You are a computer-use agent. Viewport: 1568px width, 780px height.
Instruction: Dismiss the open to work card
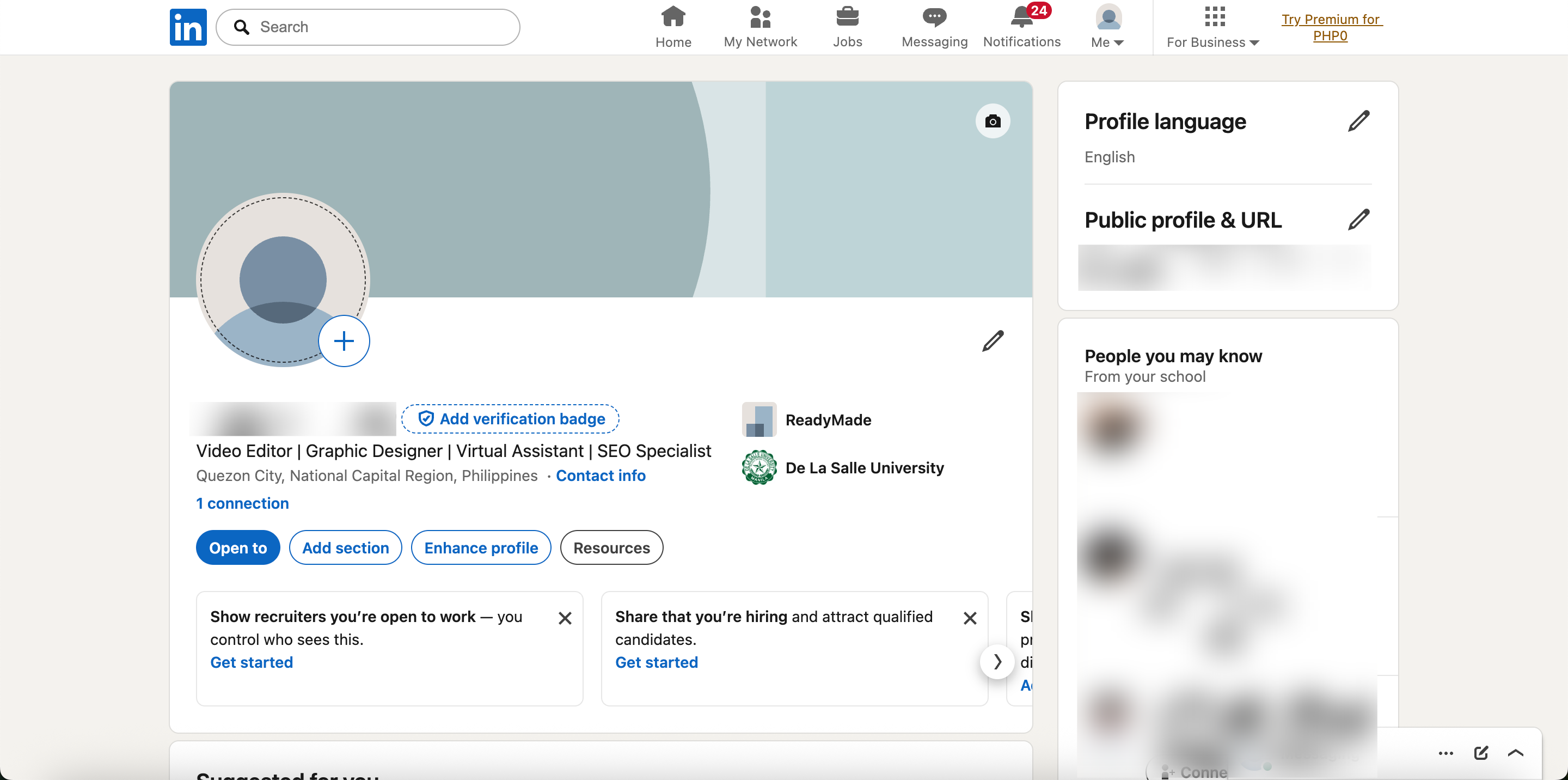click(565, 618)
